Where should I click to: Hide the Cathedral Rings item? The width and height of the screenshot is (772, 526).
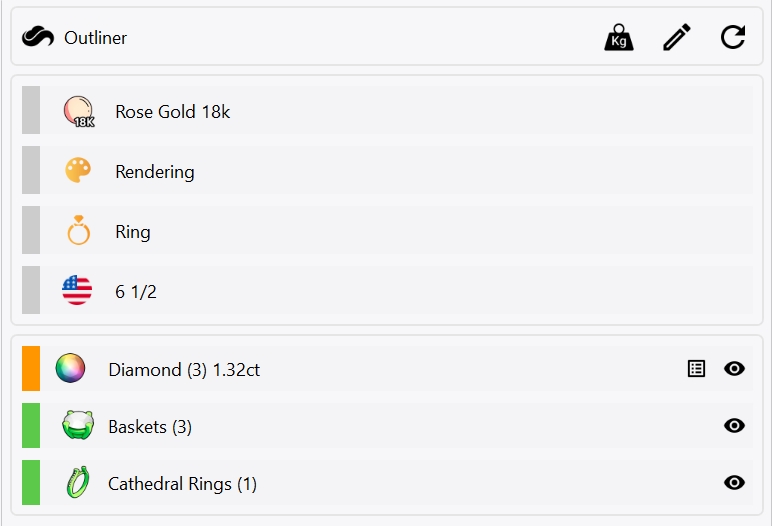(x=734, y=484)
